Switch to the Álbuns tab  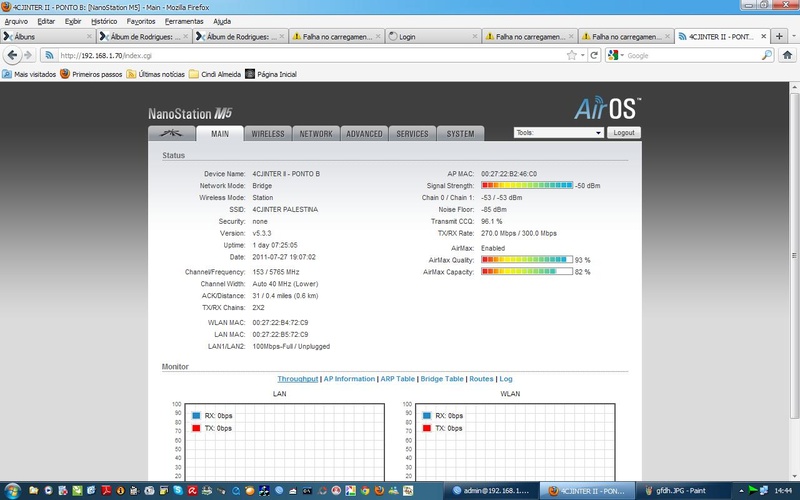47,36
